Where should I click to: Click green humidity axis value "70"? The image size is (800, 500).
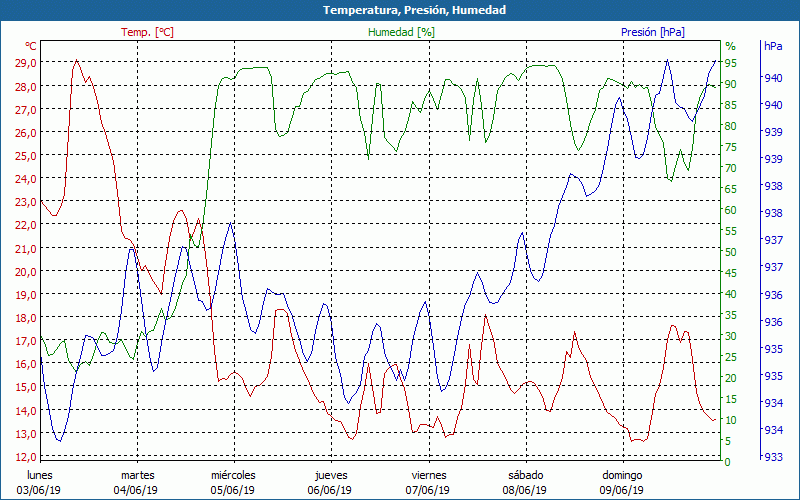click(x=731, y=168)
